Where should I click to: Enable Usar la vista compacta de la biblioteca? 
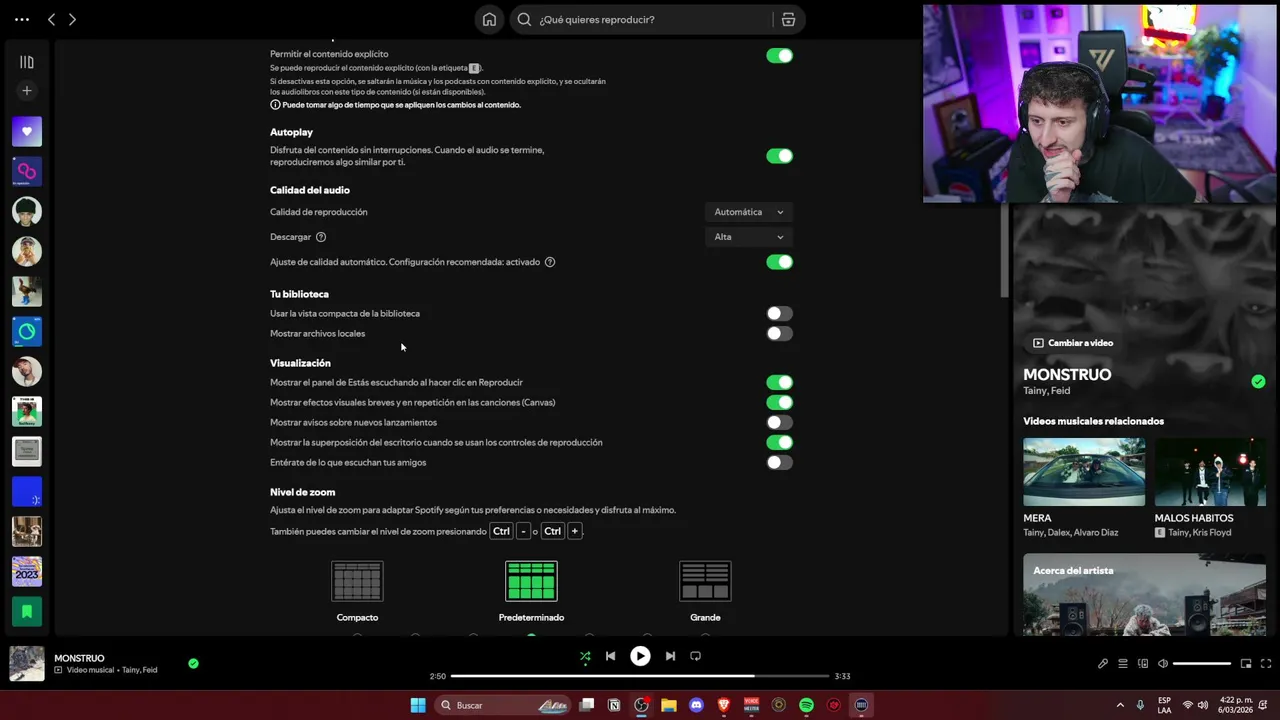coord(779,314)
